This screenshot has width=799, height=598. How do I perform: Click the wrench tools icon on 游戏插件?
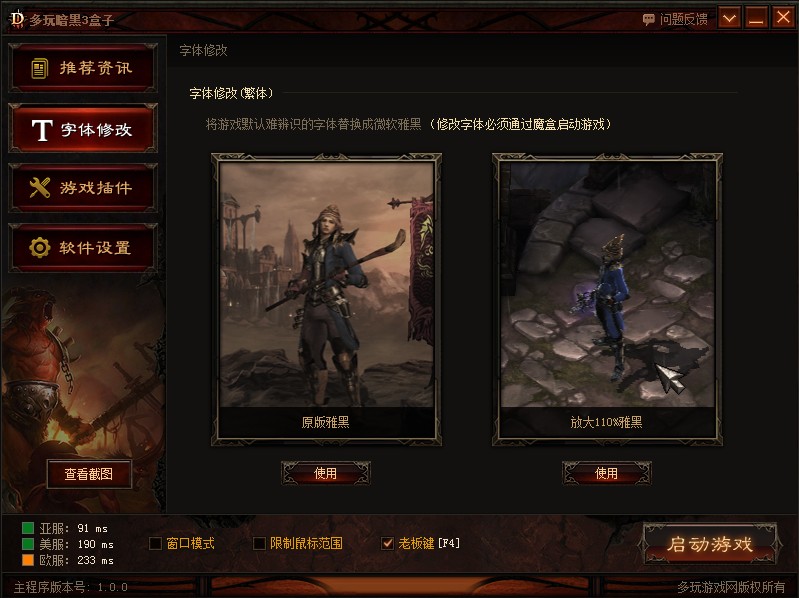40,187
